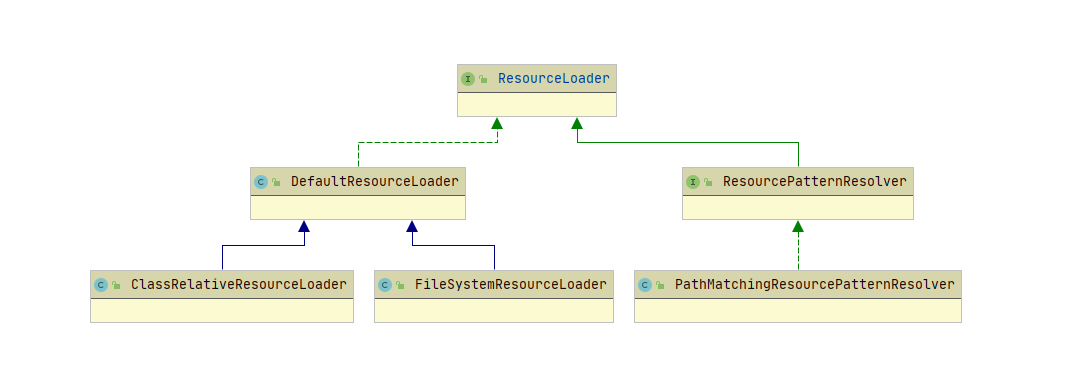
Task: Click the members body of ClassRelativeResourceLoader node
Action: click(222, 311)
